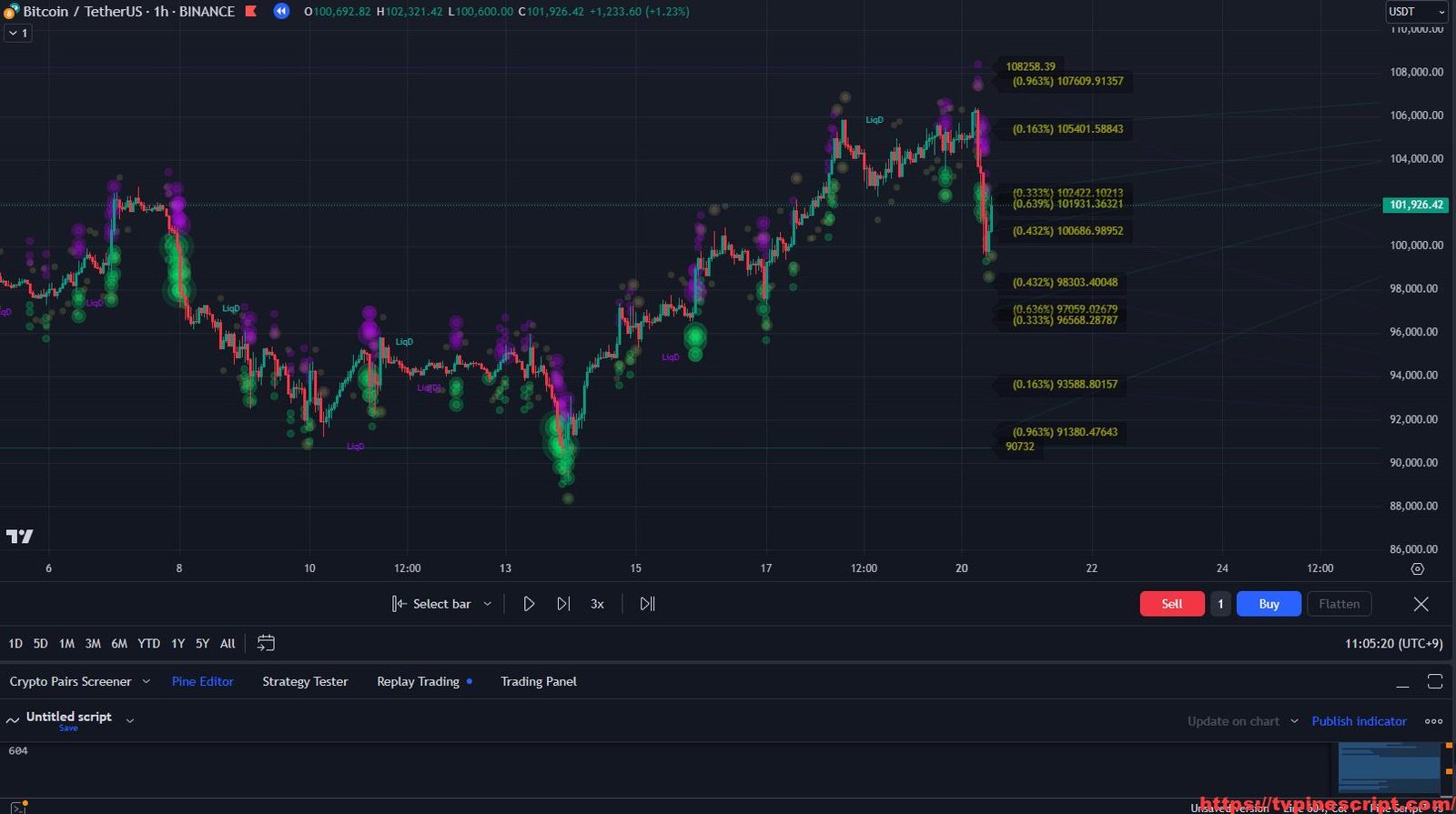1456x814 pixels.
Task: Step forward one bar in replay
Action: [563, 604]
